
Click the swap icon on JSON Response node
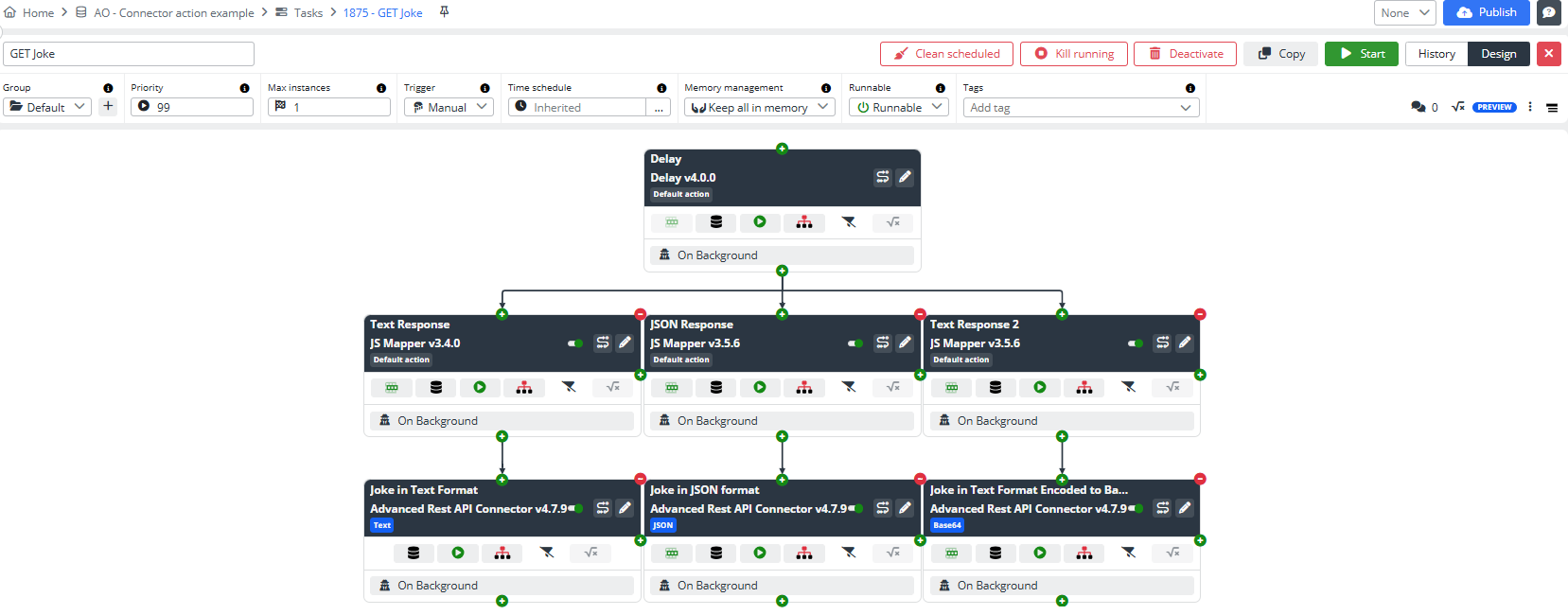click(x=882, y=343)
